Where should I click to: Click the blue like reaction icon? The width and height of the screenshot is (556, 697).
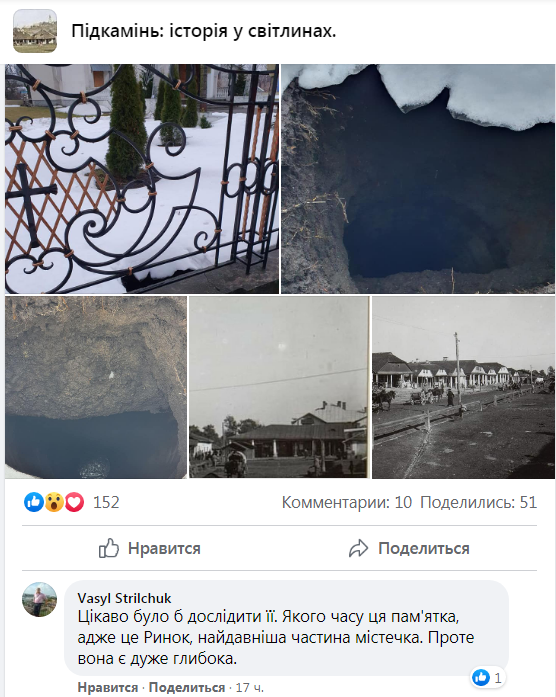[x=34, y=502]
